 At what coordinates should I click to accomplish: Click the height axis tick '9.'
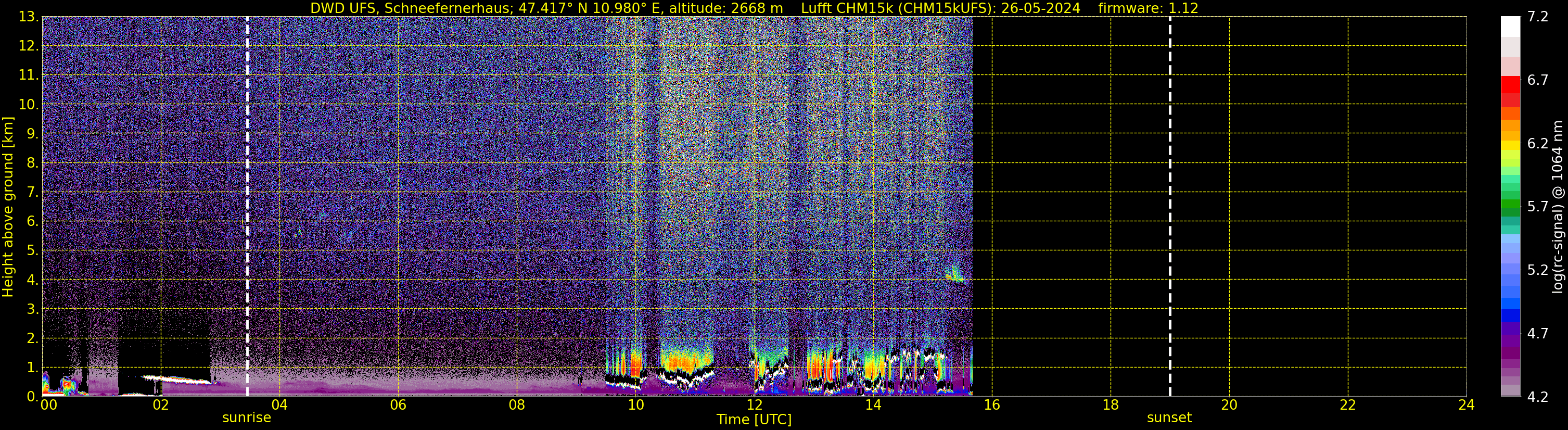coord(32,134)
